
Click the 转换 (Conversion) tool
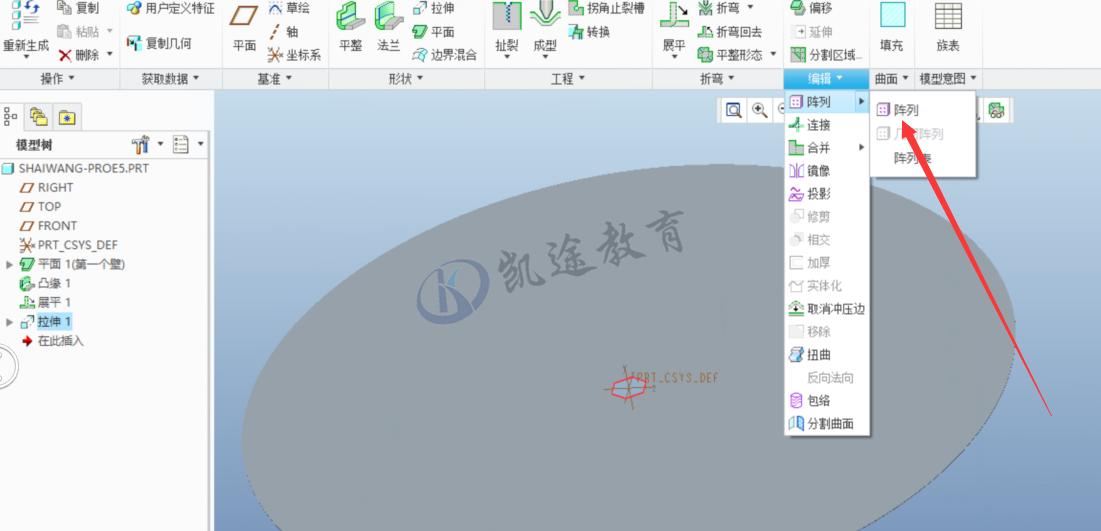589,32
